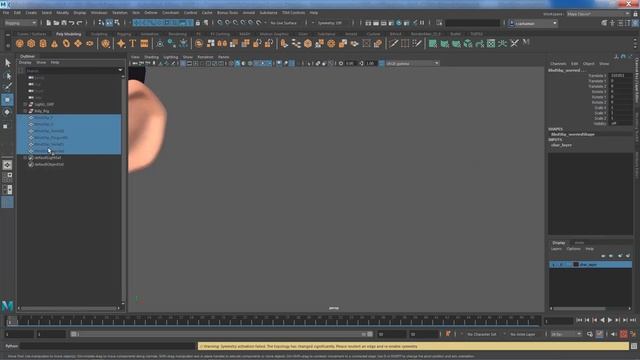Click the polygon Type text T shelf icon
The image size is (640, 360).
click(x=133, y=43)
